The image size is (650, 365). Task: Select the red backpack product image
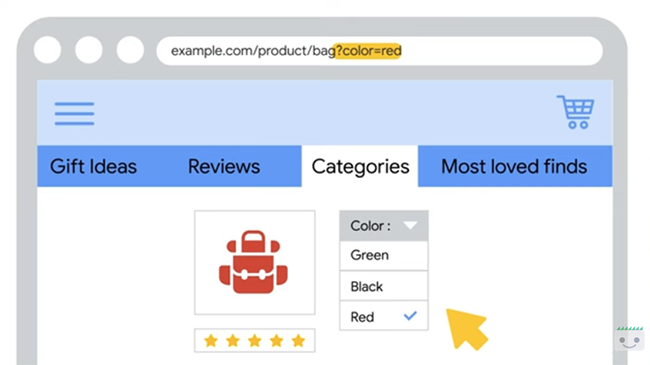(x=255, y=263)
